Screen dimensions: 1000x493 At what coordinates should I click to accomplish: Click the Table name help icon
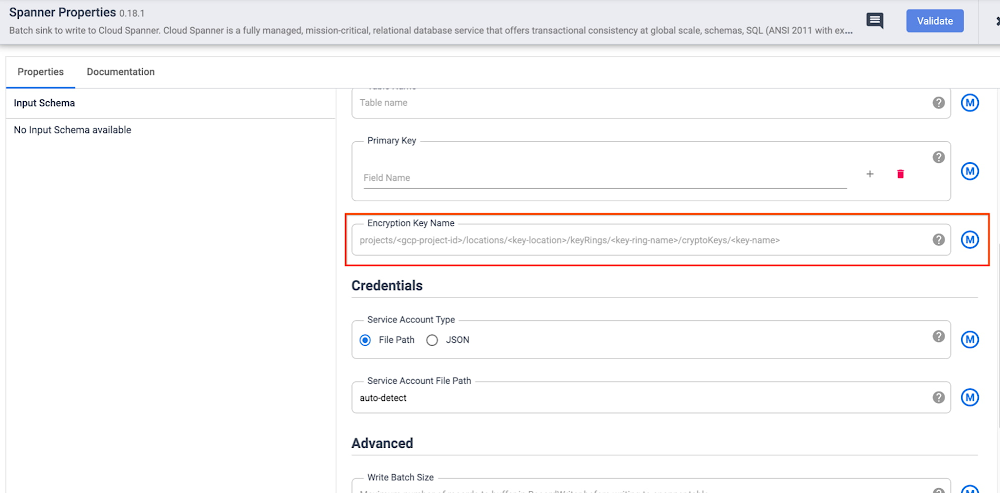pos(938,103)
